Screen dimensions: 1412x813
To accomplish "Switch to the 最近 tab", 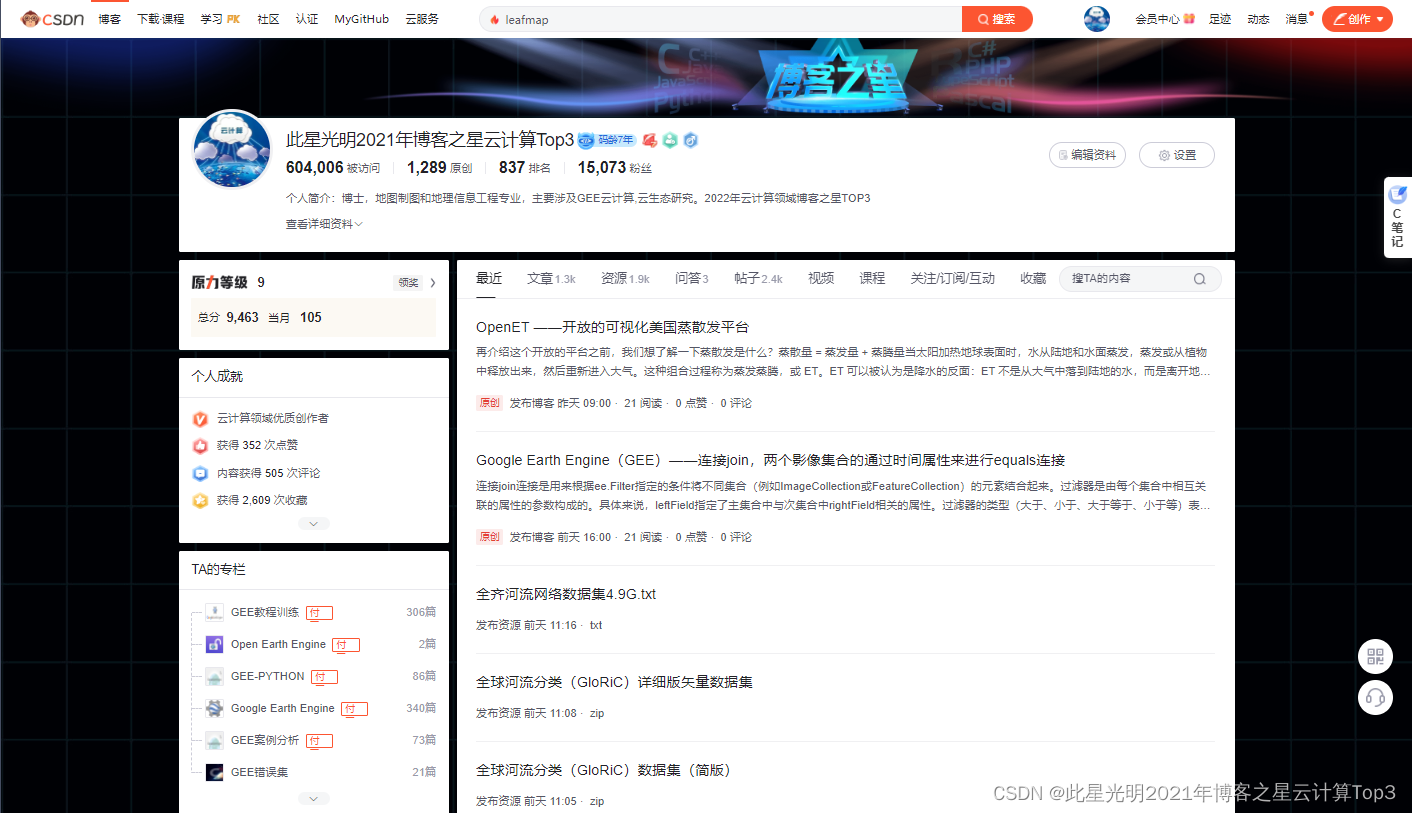I will click(489, 278).
